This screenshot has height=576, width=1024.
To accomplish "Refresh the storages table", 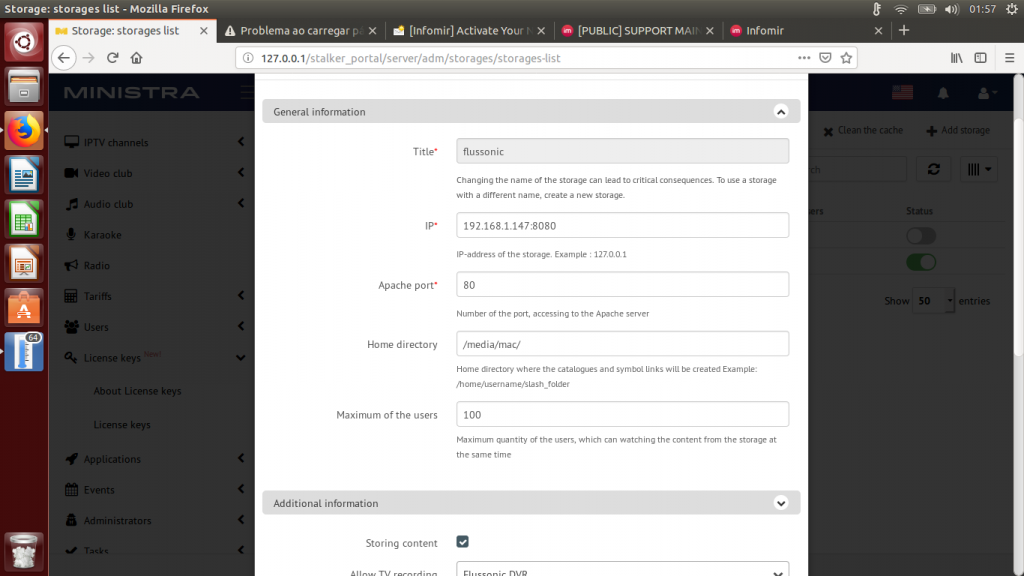I will pyautogui.click(x=934, y=170).
